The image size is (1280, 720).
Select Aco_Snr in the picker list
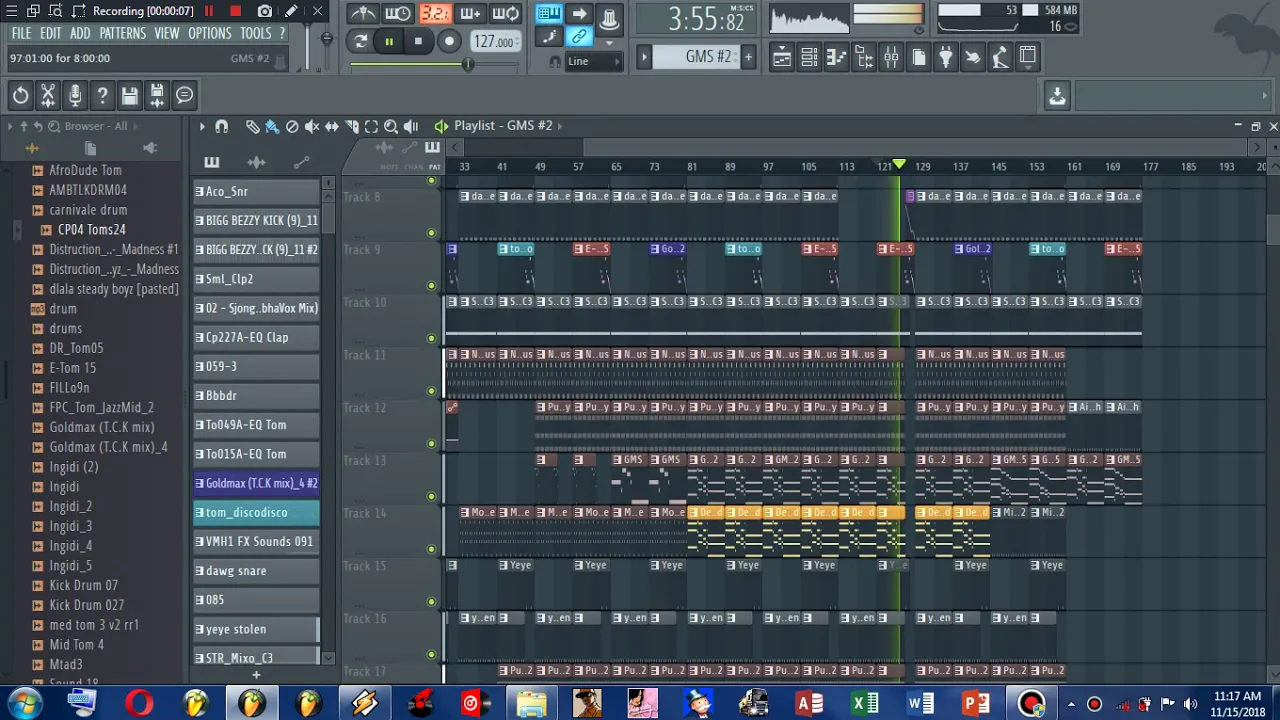coord(256,191)
